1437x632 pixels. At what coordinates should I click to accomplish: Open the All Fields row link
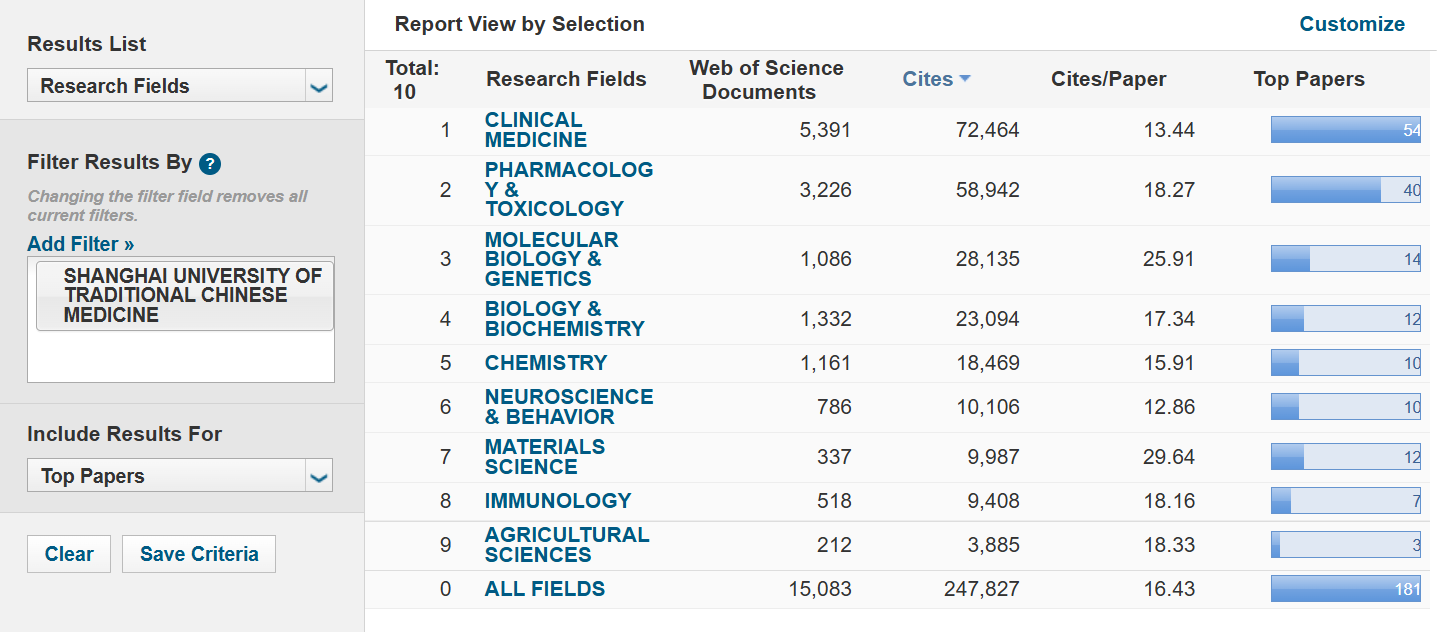(545, 589)
